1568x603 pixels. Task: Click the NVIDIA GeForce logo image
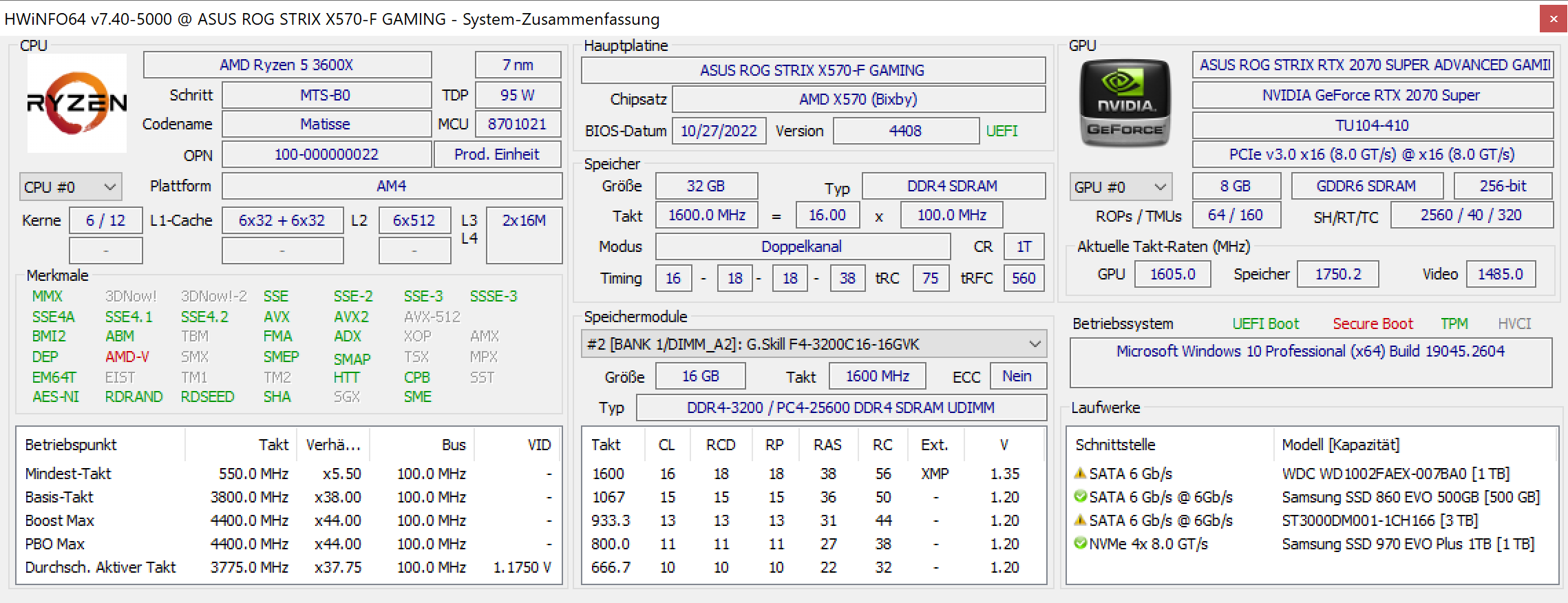point(1125,103)
